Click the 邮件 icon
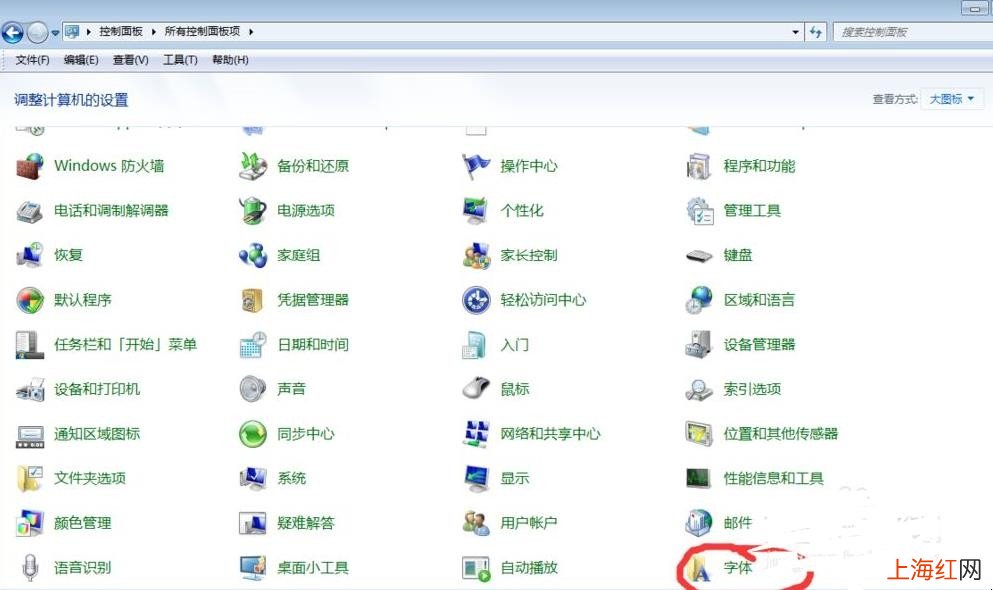The width and height of the screenshot is (993, 590). tap(699, 523)
